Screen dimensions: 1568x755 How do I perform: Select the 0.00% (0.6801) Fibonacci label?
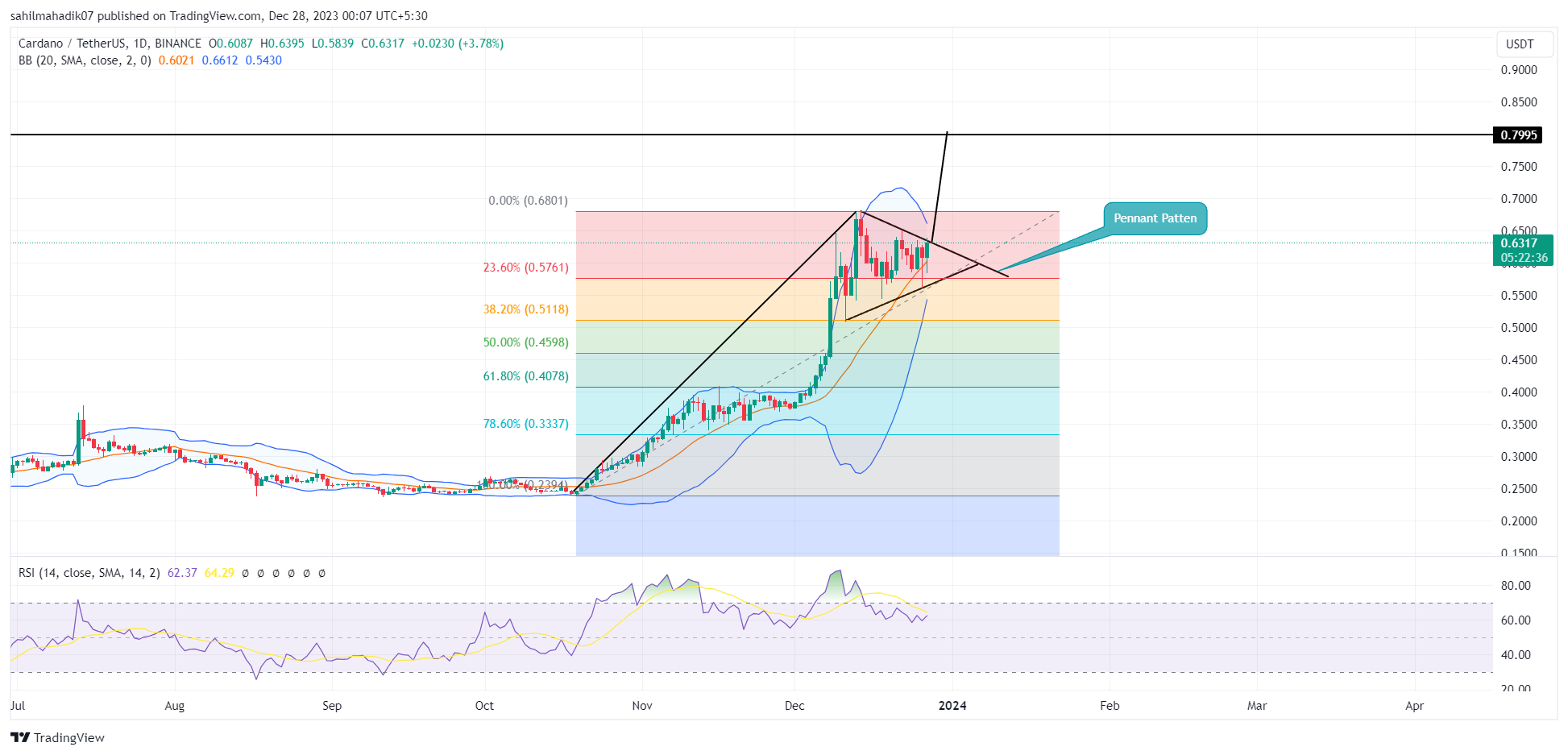528,201
